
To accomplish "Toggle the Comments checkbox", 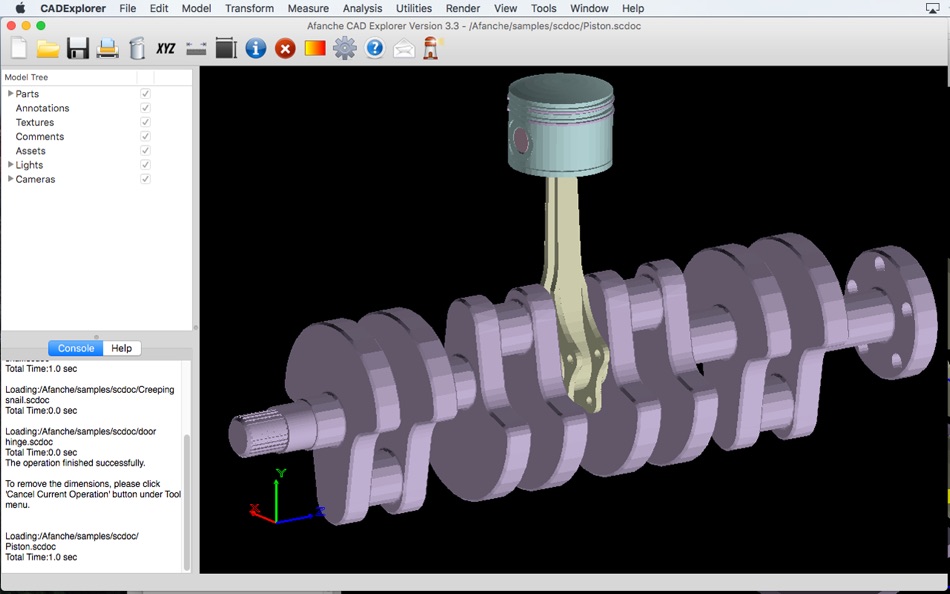I will tap(145, 136).
